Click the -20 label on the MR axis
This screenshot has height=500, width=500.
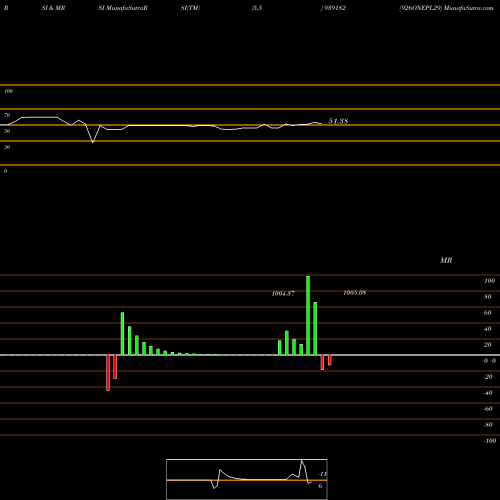tap(488, 377)
